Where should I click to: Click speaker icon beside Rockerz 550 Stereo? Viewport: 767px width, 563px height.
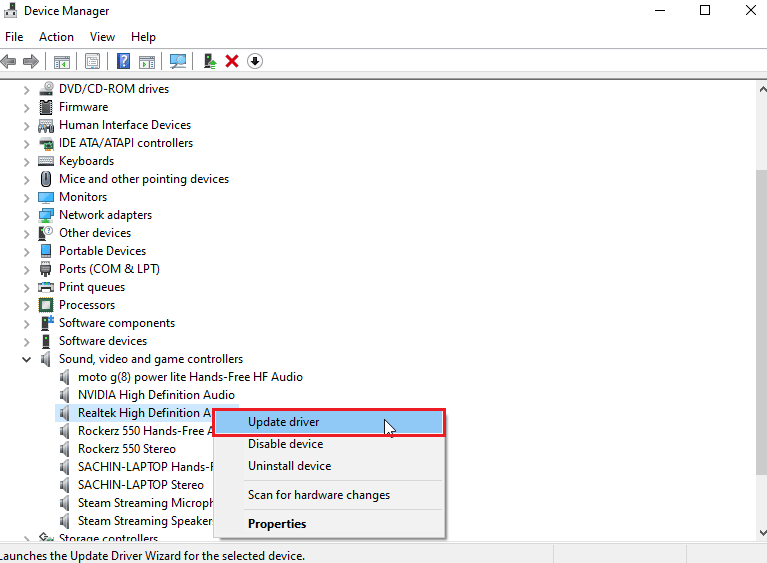click(x=65, y=449)
